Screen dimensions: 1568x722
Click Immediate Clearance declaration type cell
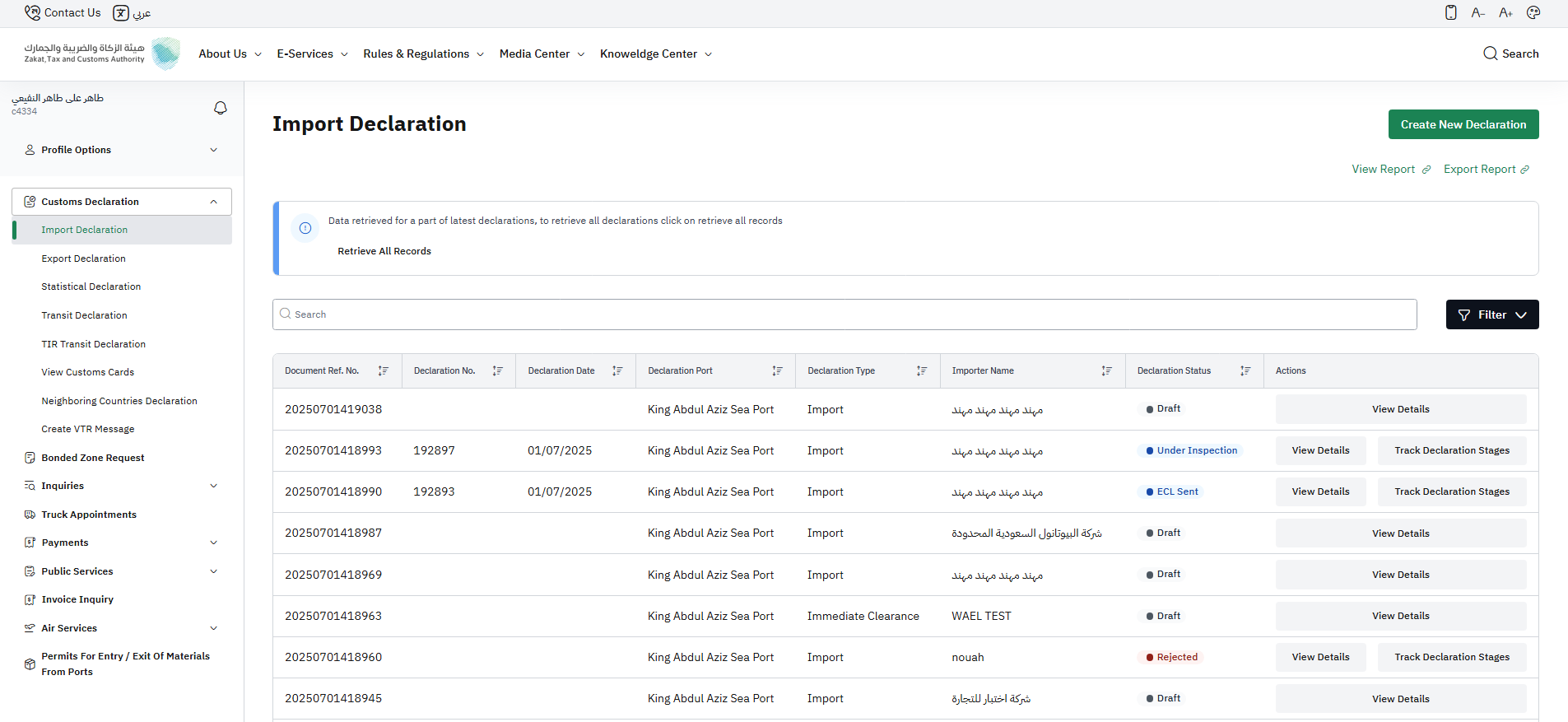click(x=863, y=616)
